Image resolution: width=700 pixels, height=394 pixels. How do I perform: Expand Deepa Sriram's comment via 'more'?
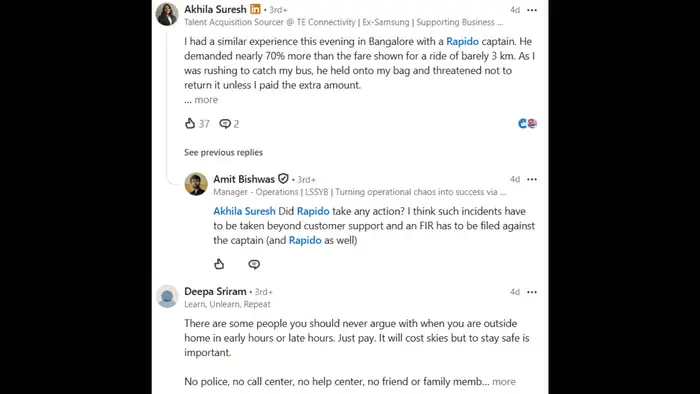pos(504,382)
